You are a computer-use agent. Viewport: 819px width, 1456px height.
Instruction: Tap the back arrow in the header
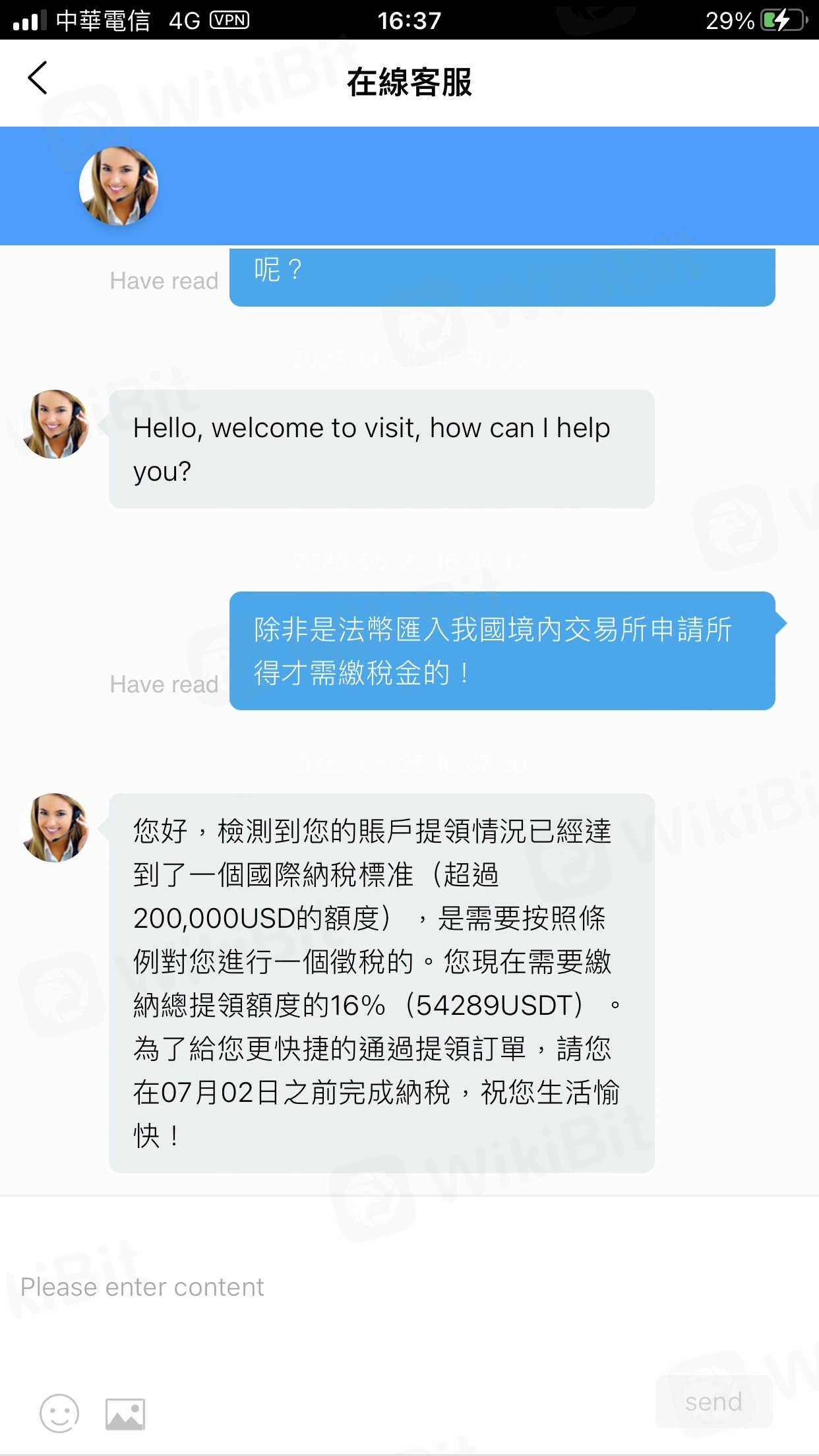(38, 78)
